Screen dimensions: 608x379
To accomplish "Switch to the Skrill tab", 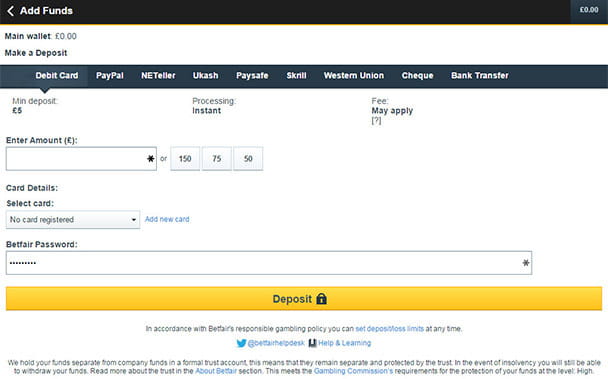I will (x=296, y=76).
